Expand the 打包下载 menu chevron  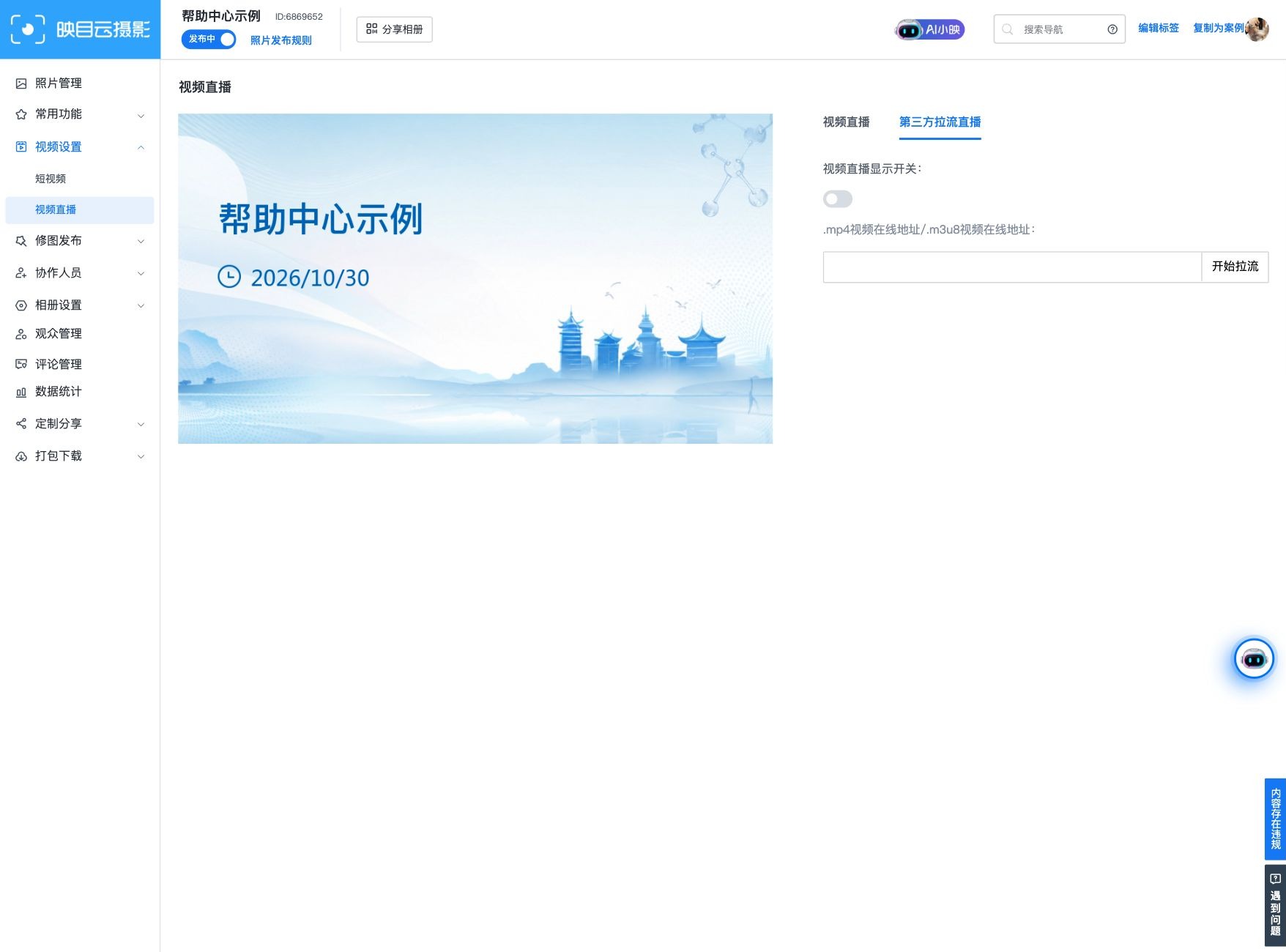(141, 457)
